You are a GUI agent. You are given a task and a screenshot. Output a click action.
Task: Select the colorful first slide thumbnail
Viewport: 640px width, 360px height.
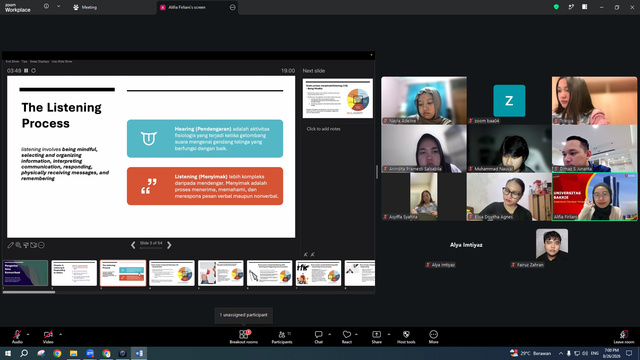(25, 273)
